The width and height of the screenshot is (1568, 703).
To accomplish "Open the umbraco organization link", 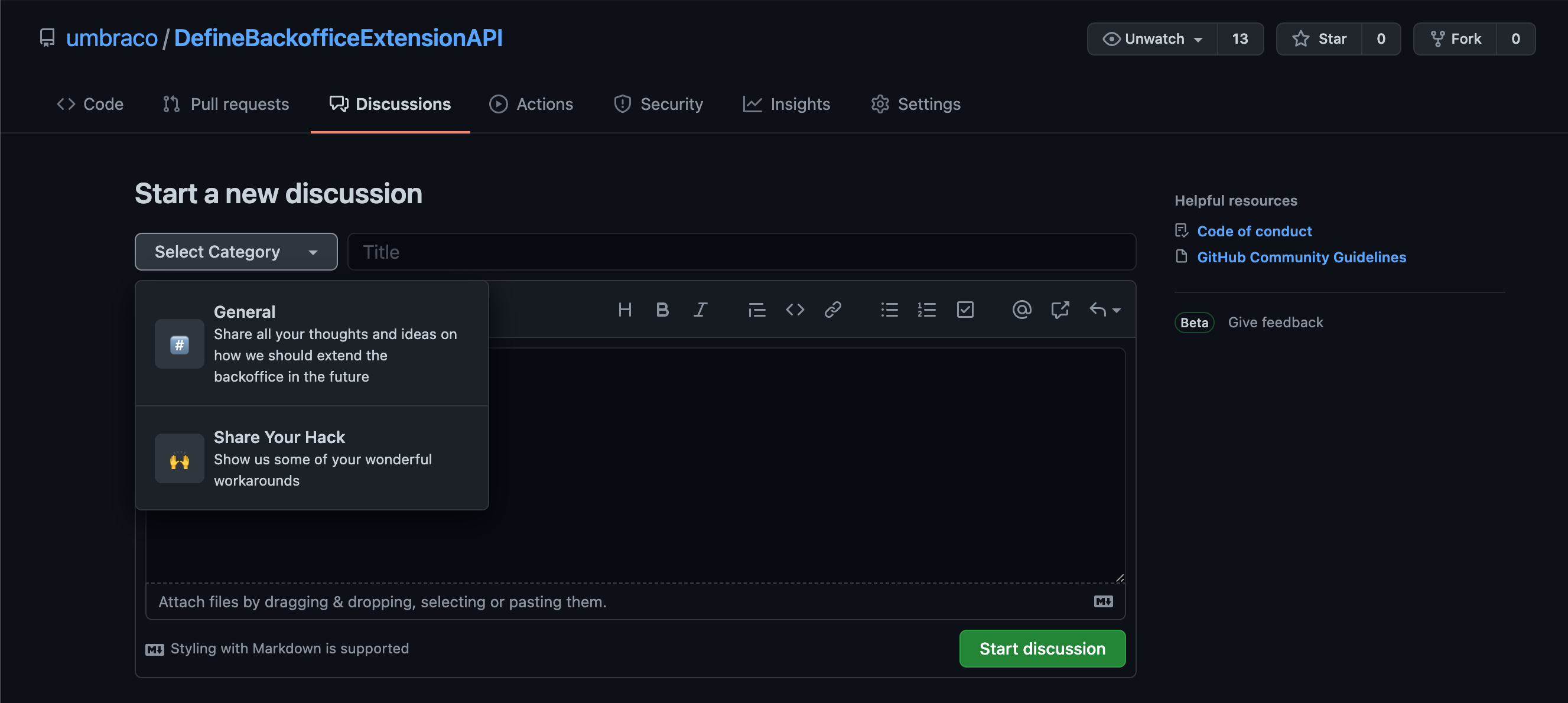I will 112,38.
